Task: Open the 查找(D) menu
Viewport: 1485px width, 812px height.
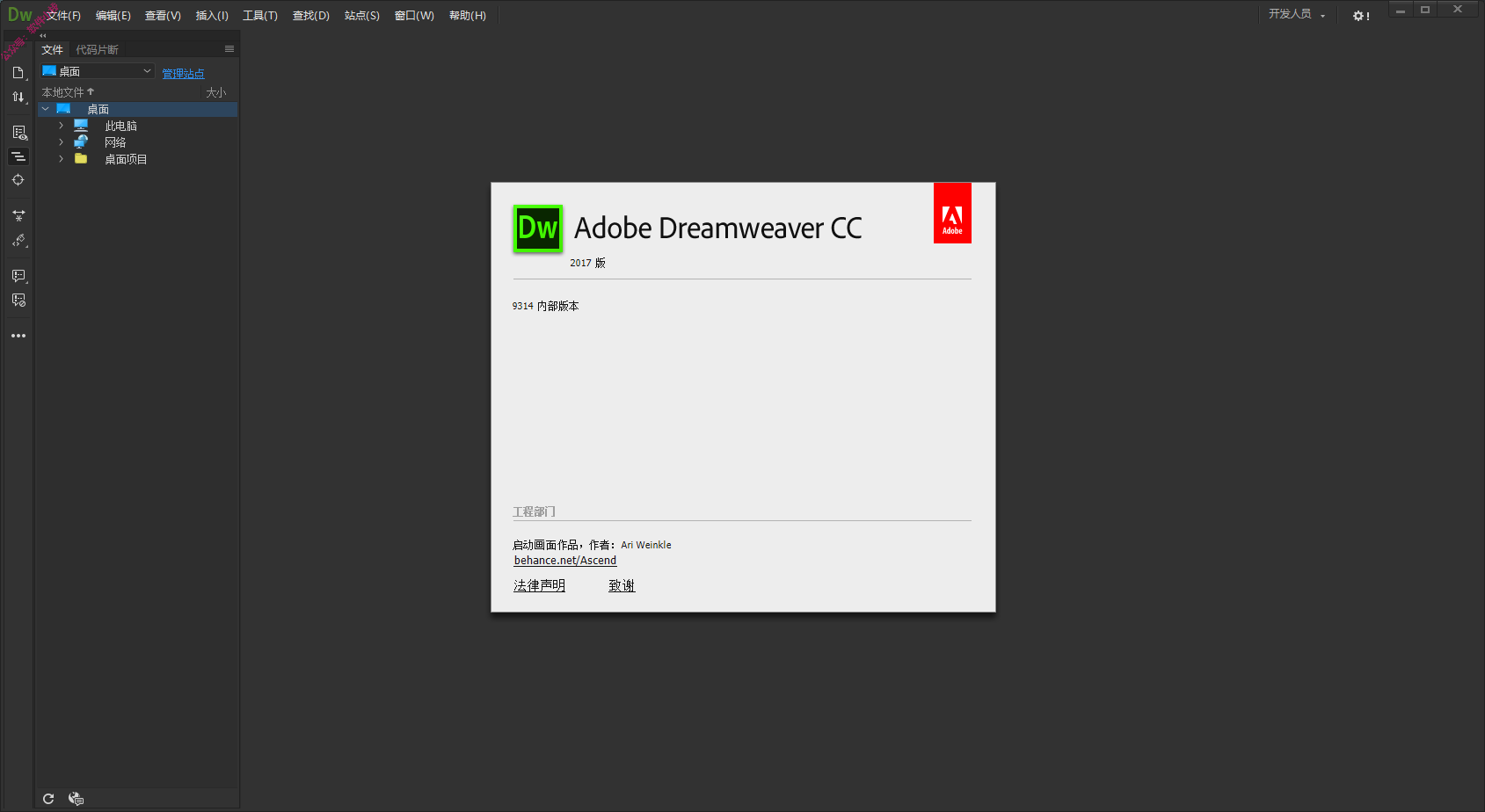Action: [311, 16]
